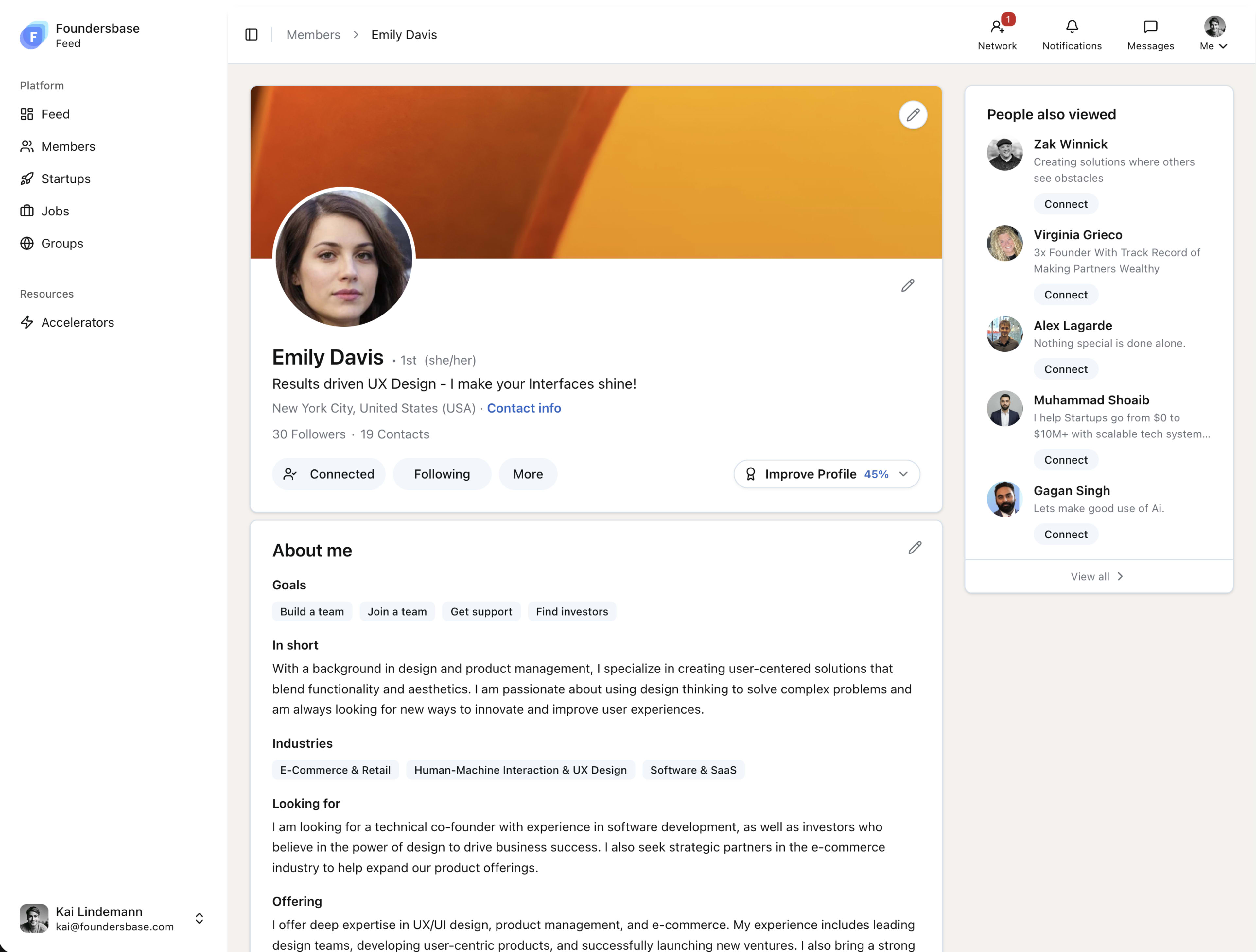The height and width of the screenshot is (952, 1256).
Task: Select the Get support goal tag
Action: click(x=481, y=611)
